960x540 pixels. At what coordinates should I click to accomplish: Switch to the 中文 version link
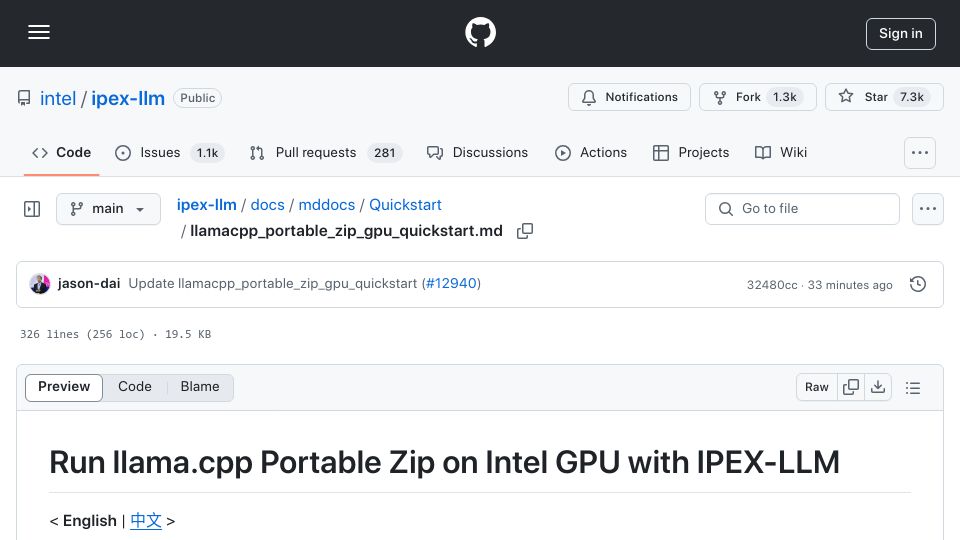146,521
